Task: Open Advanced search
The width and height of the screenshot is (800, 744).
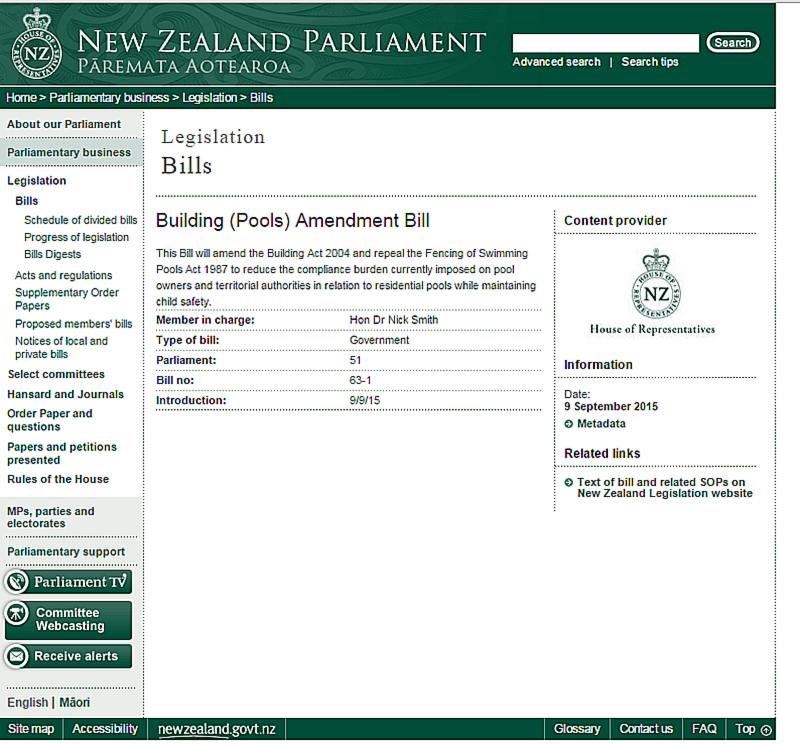Action: coord(557,62)
